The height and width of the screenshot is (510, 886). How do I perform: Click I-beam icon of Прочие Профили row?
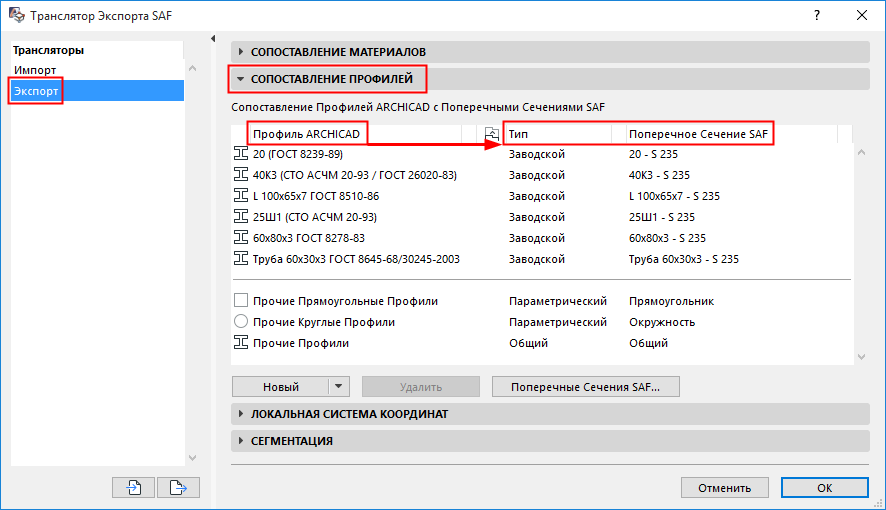pyautogui.click(x=240, y=343)
